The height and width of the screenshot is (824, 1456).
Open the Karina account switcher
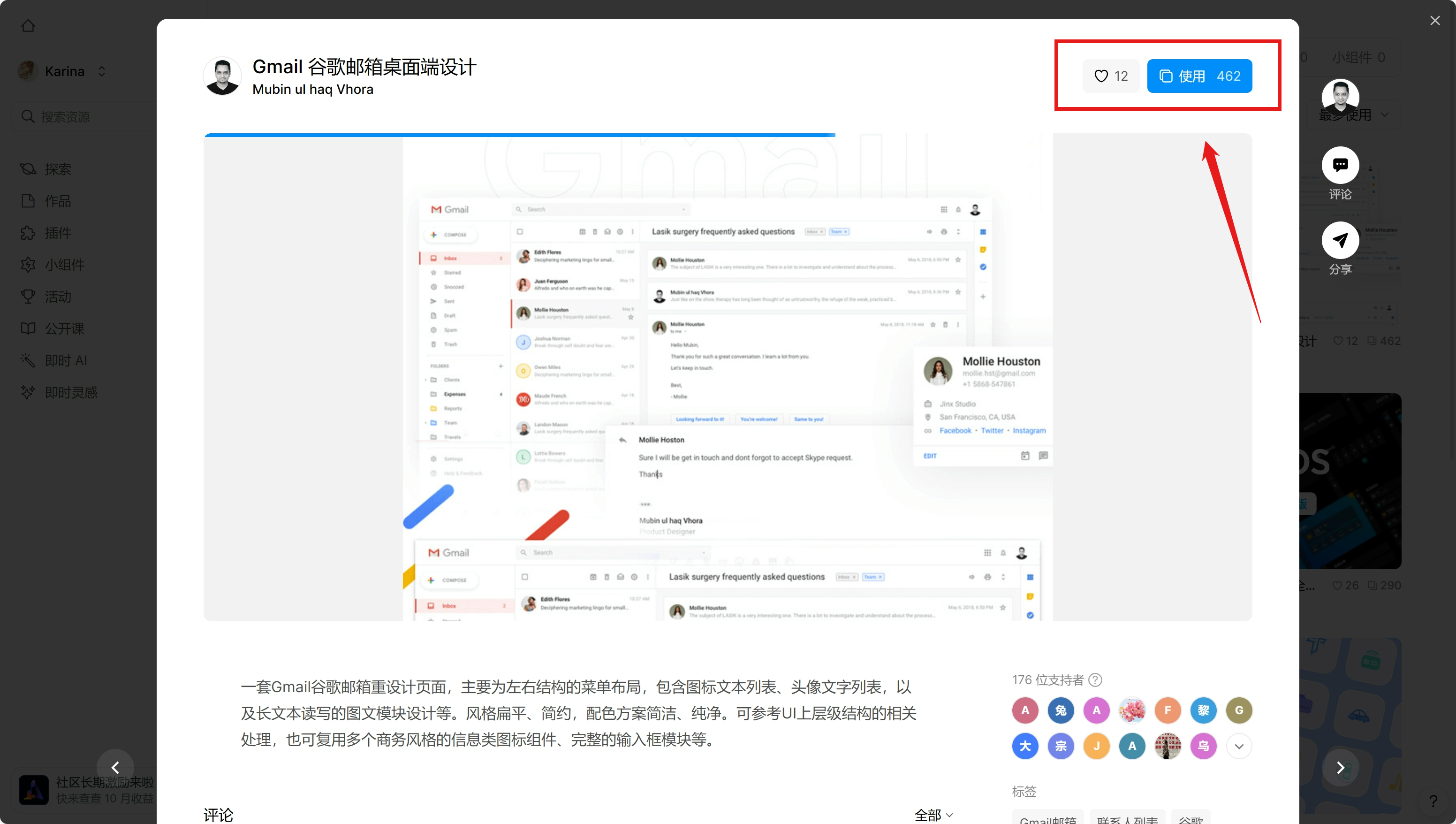tap(62, 71)
